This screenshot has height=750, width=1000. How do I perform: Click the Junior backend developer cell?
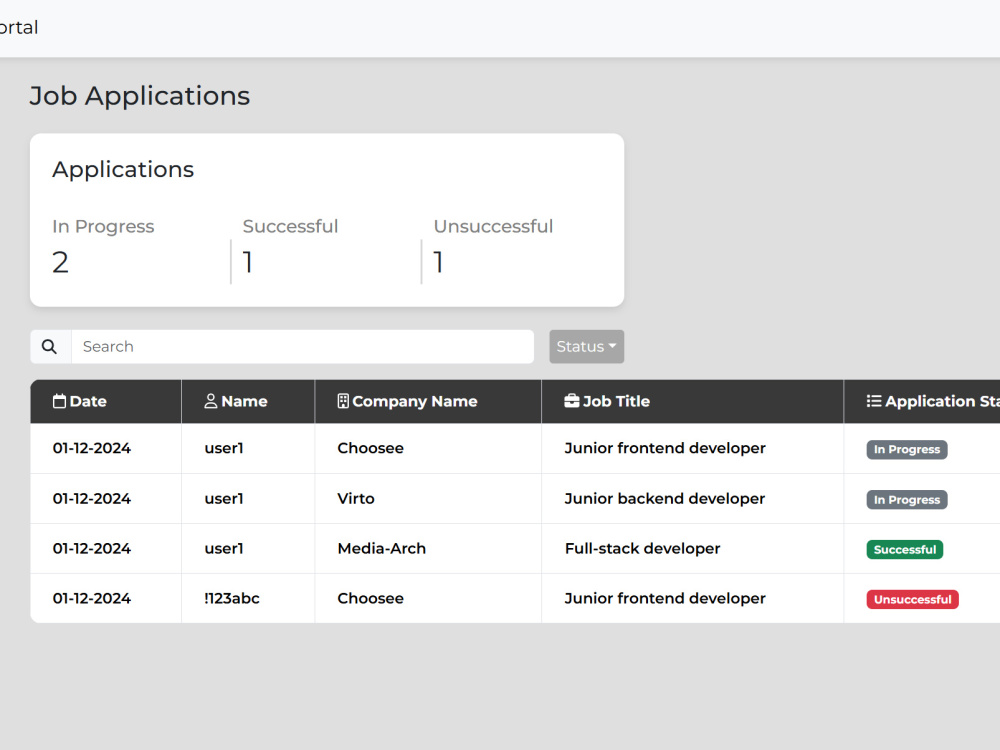point(665,499)
